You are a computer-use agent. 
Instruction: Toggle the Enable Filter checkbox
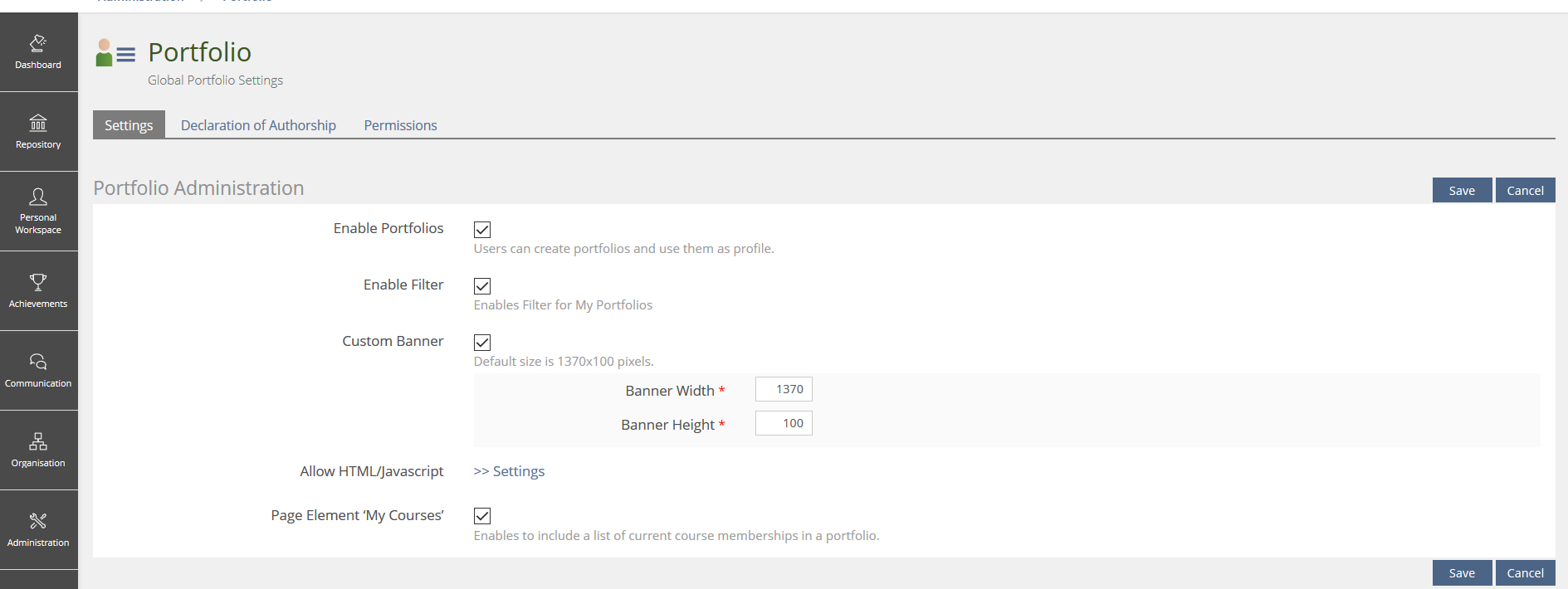(482, 286)
